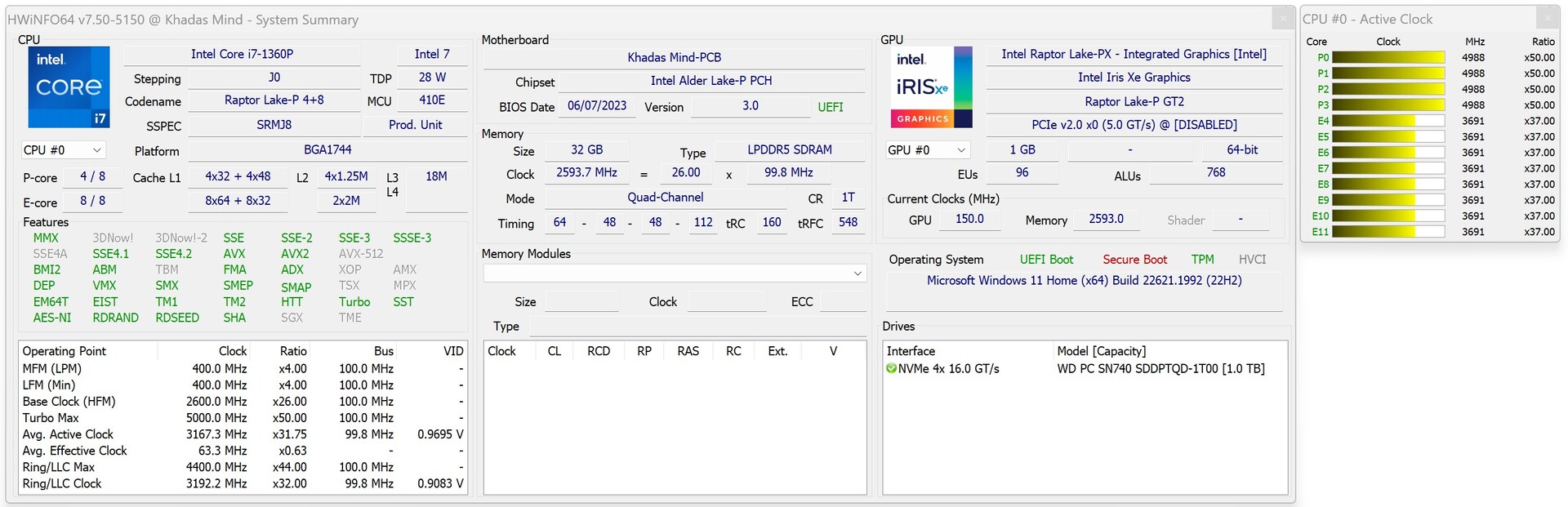Screen dimensions: 1568x507
Task: Close the System Summary window
Action: tap(1283, 18)
